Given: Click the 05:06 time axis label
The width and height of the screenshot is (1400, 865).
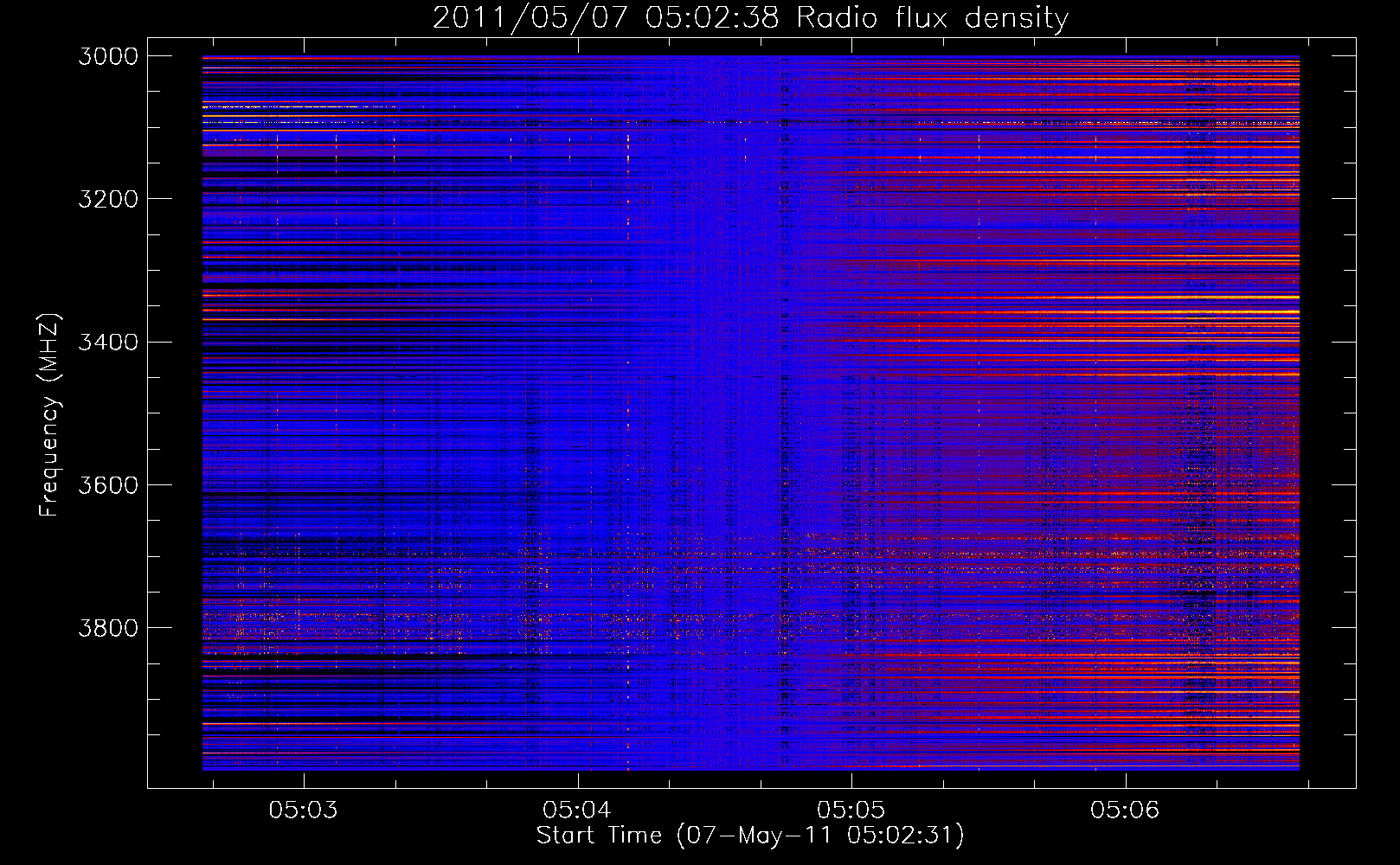Looking at the screenshot, I should click(1125, 811).
